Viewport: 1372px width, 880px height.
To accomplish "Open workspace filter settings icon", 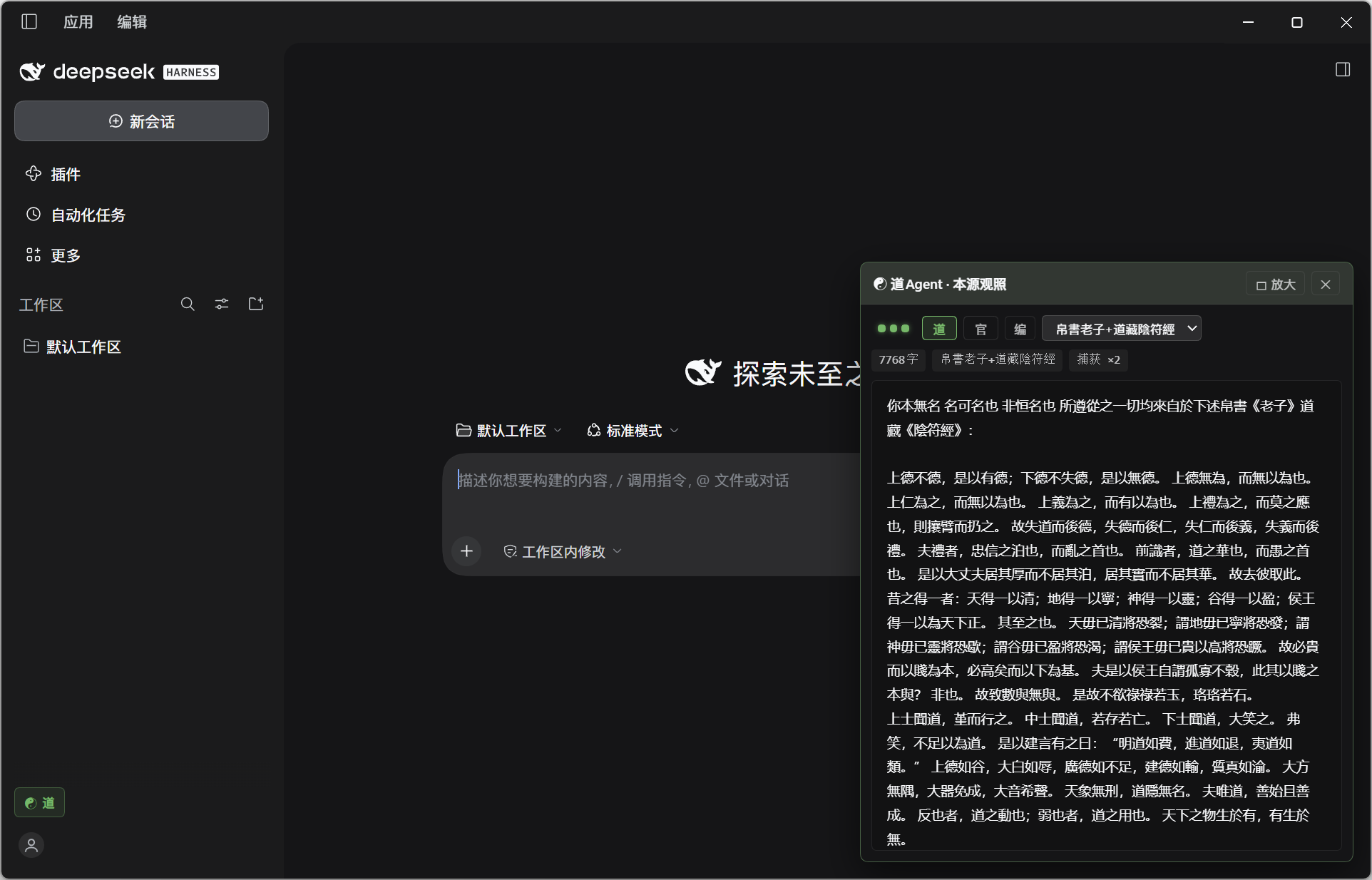I will point(222,305).
